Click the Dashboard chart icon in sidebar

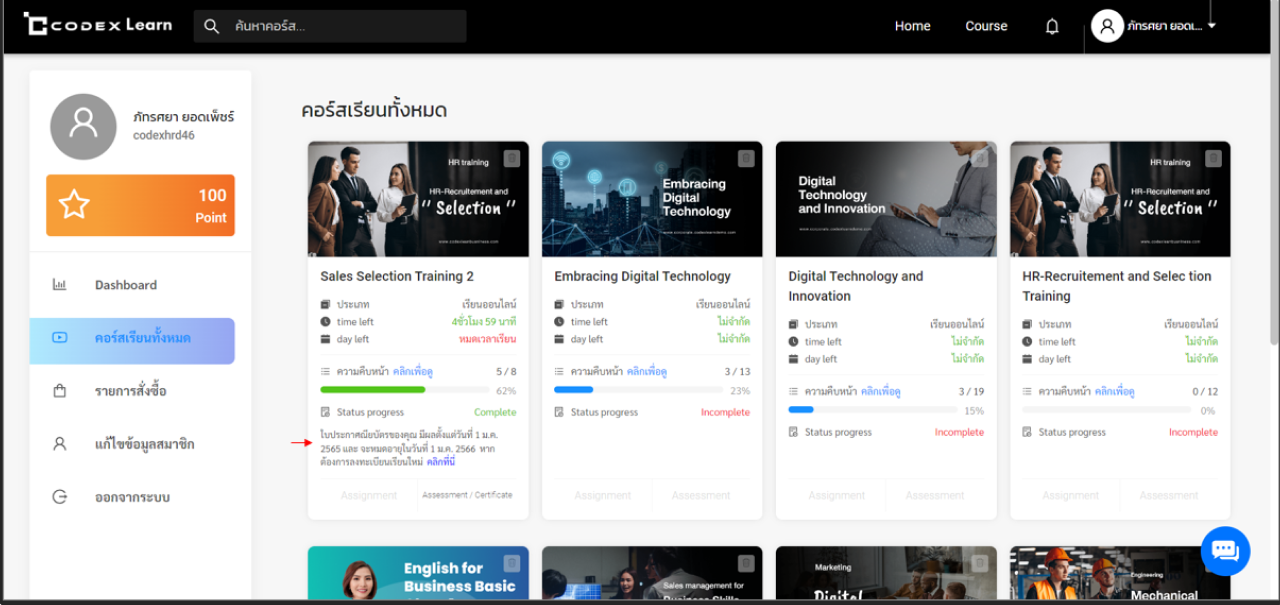[x=60, y=285]
